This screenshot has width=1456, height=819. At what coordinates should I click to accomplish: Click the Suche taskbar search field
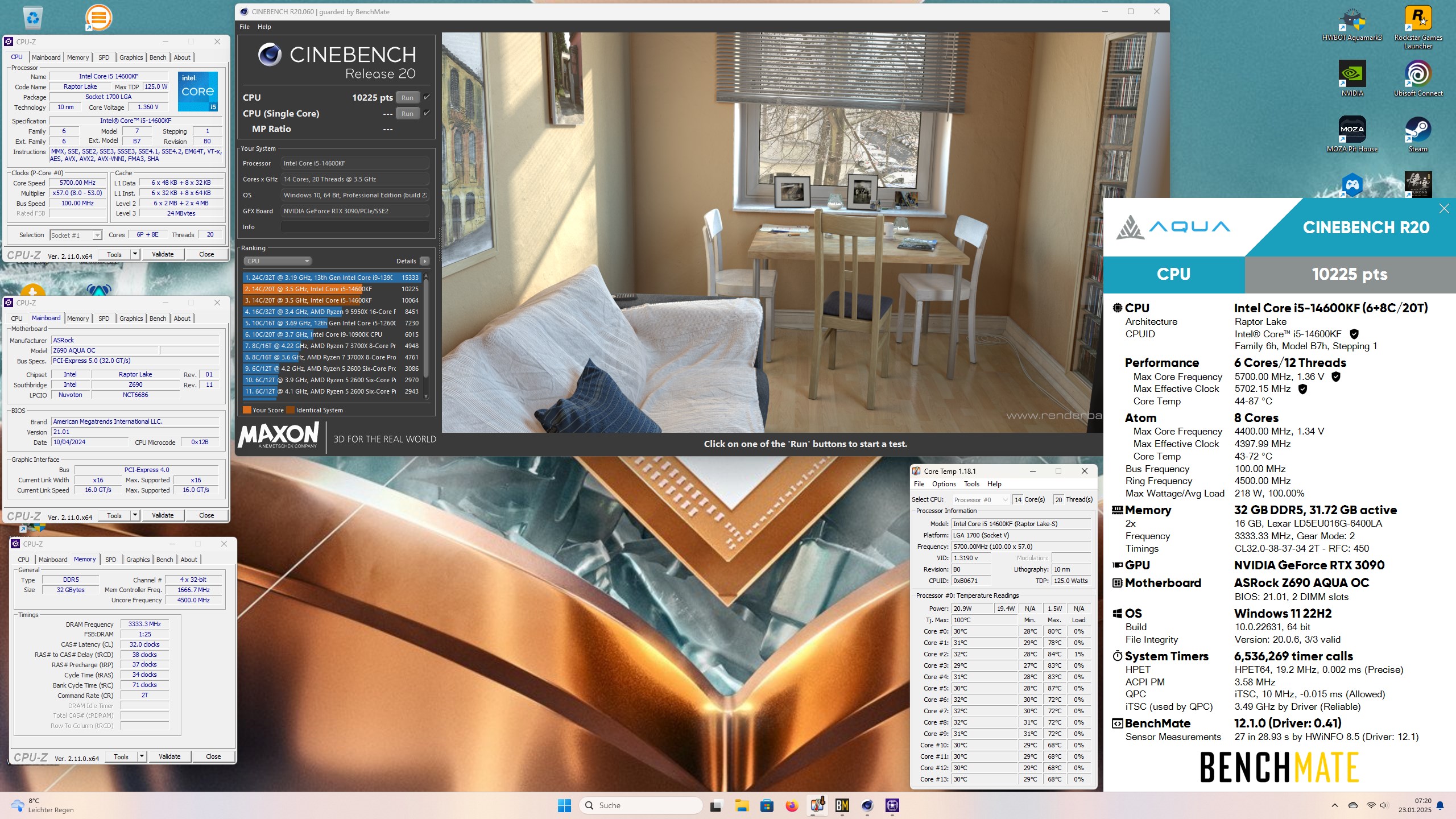click(x=640, y=805)
